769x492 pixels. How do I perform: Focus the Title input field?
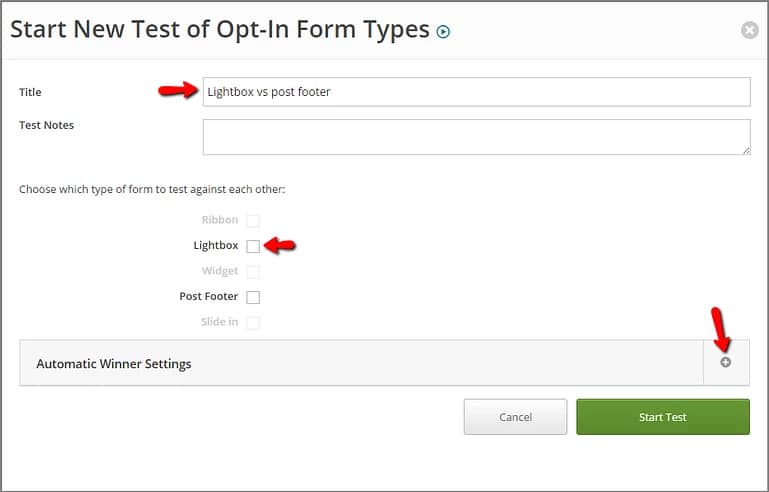[477, 92]
